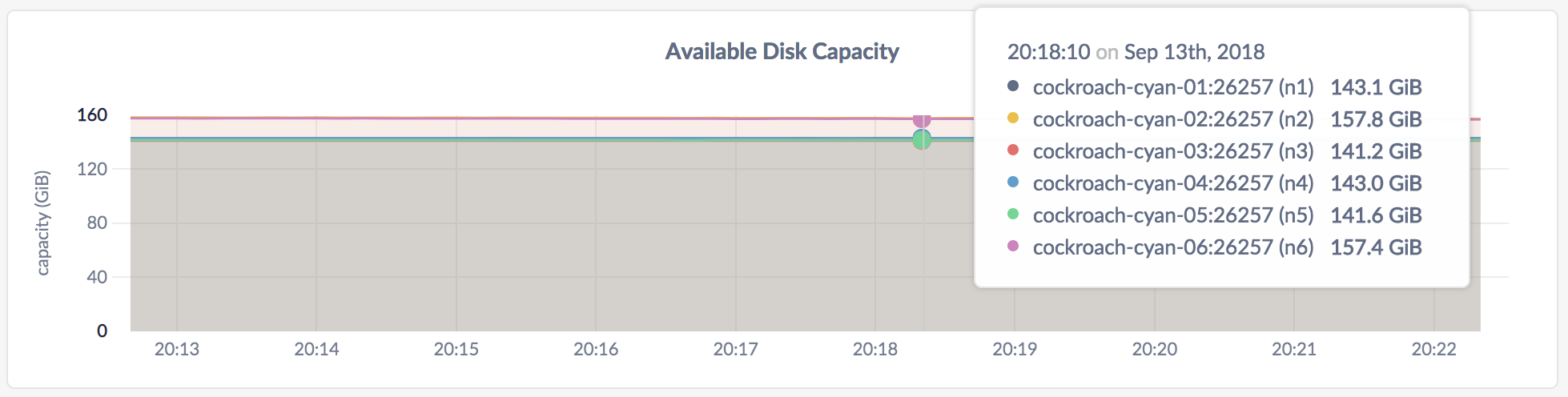Click the Available Disk Capacity chart title
Image resolution: width=1568 pixels, height=397 pixels.
782,52
